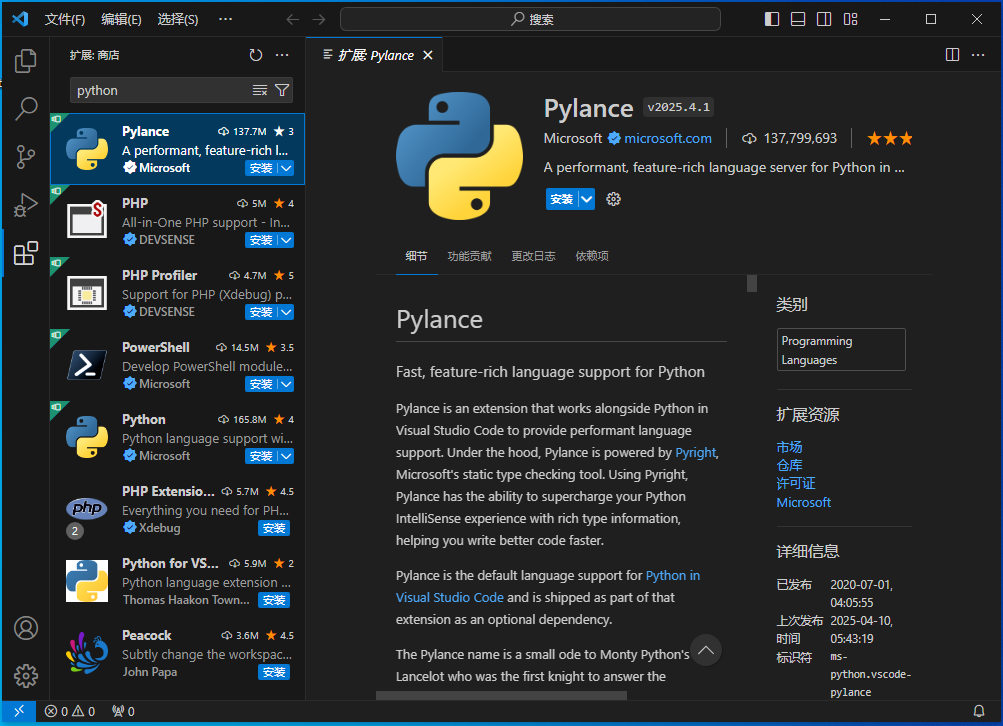Open the Run and Debug view
The height and width of the screenshot is (726, 1003).
click(x=26, y=205)
